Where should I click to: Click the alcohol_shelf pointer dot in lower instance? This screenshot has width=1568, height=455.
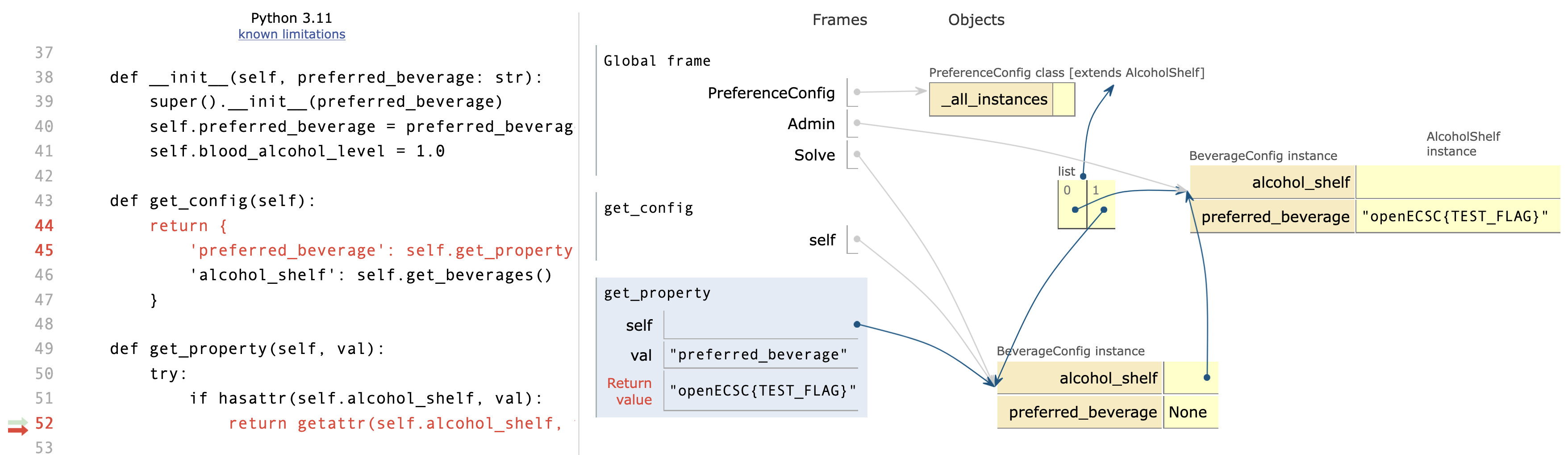pos(1206,378)
